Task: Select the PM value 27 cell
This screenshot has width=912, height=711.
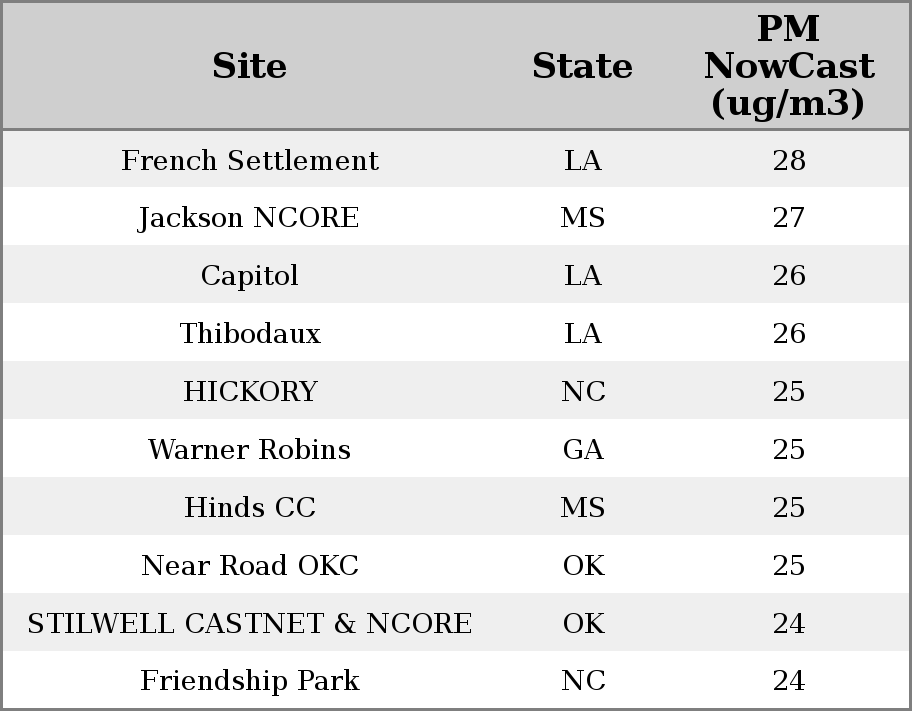Action: click(788, 218)
